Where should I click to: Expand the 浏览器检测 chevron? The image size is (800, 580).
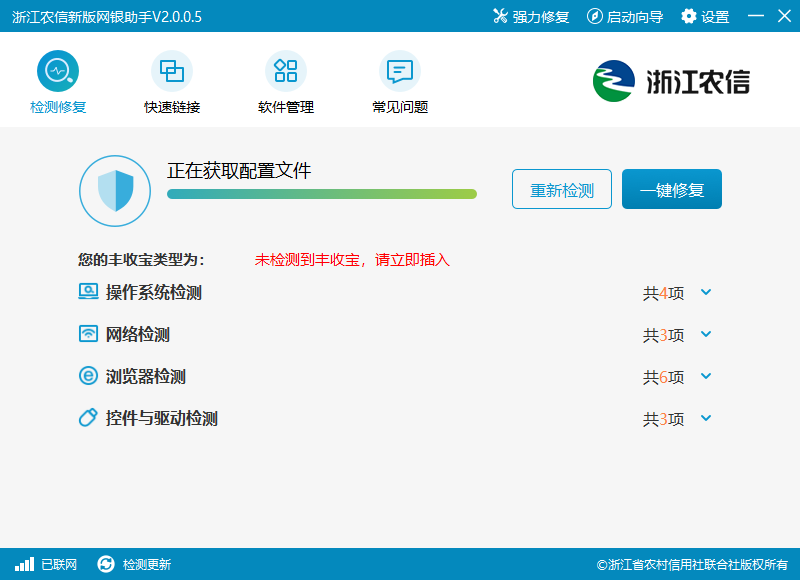[706, 376]
